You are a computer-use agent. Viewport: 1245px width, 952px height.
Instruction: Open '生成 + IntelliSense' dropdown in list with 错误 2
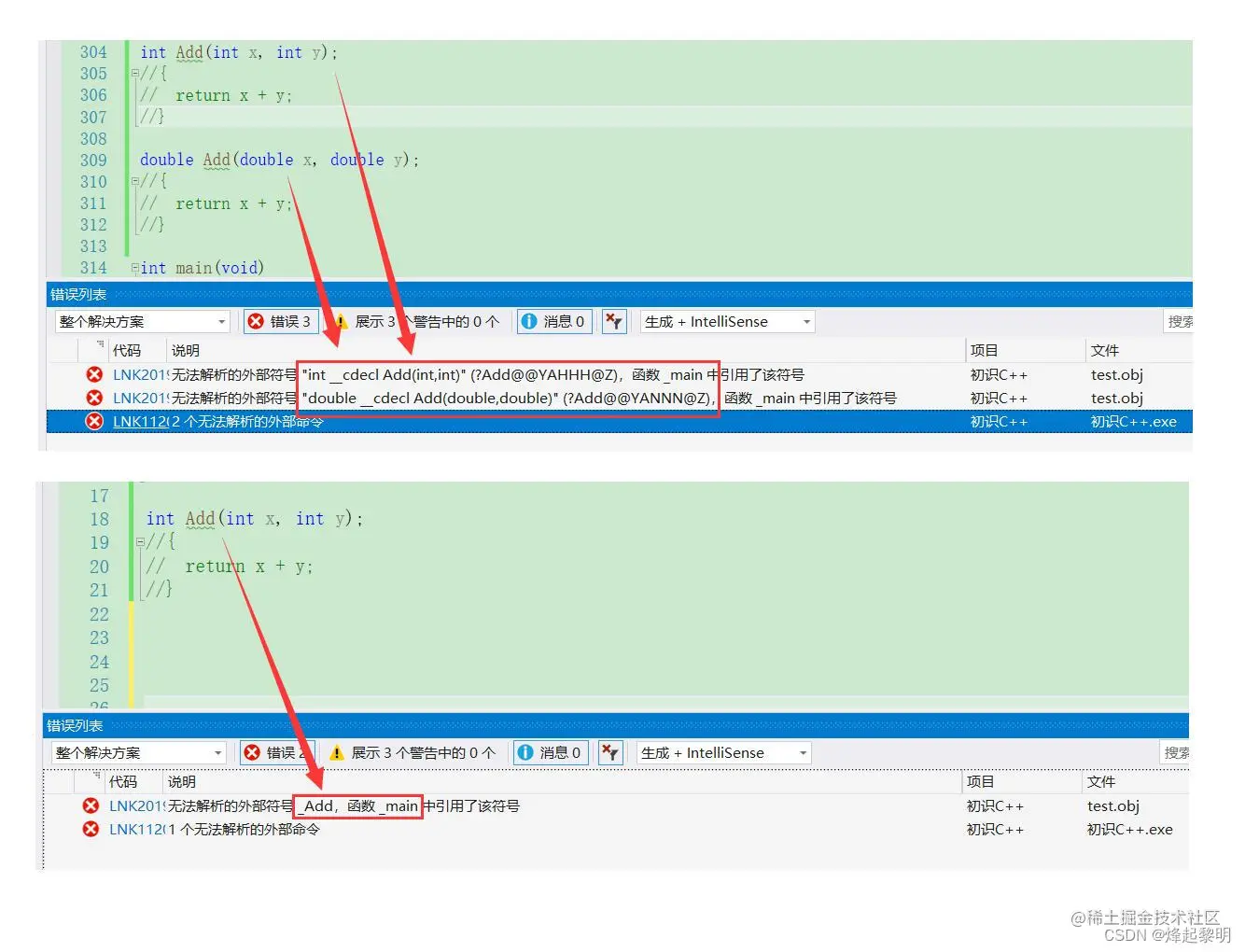coord(724,752)
